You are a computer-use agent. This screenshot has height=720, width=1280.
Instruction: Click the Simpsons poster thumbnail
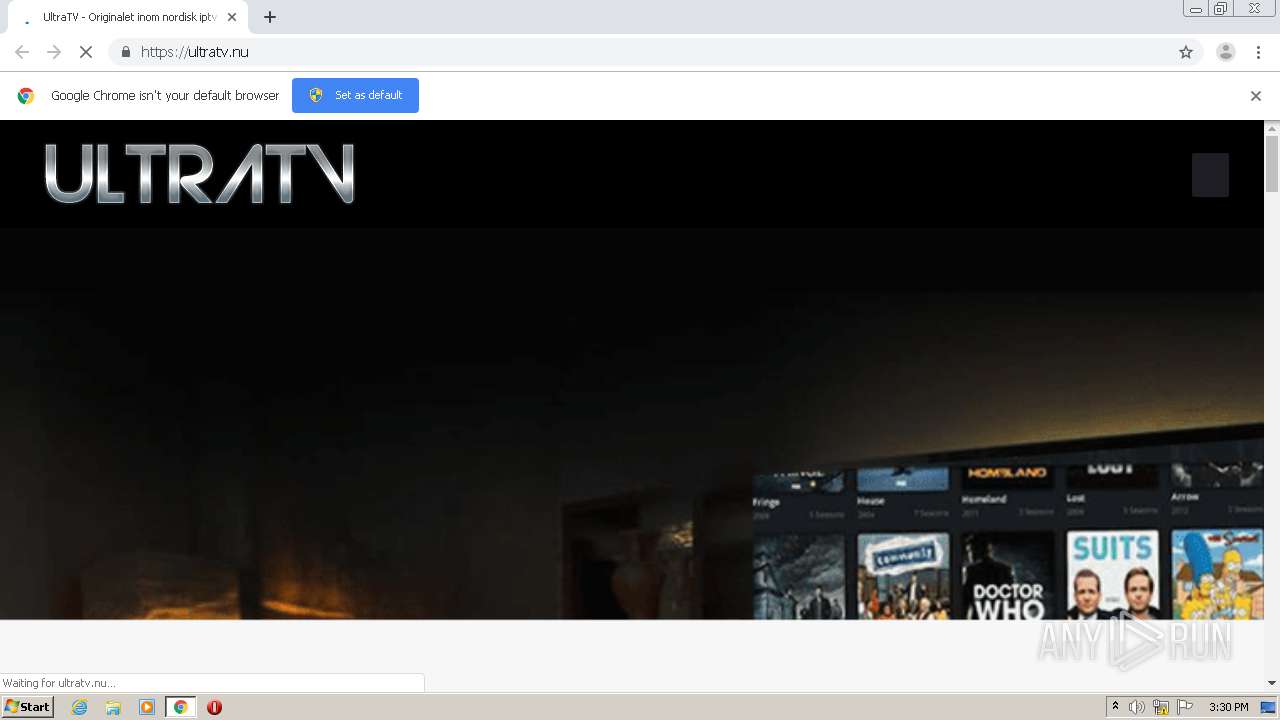coord(1217,574)
